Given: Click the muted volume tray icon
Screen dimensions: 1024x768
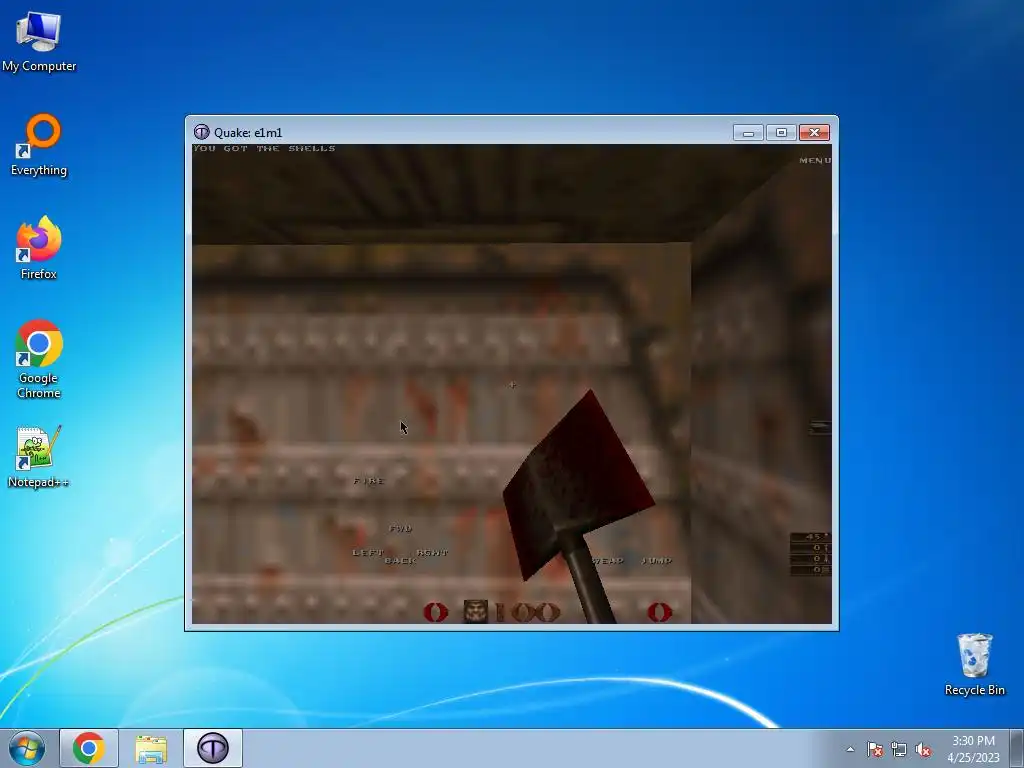Looking at the screenshot, I should (x=923, y=750).
